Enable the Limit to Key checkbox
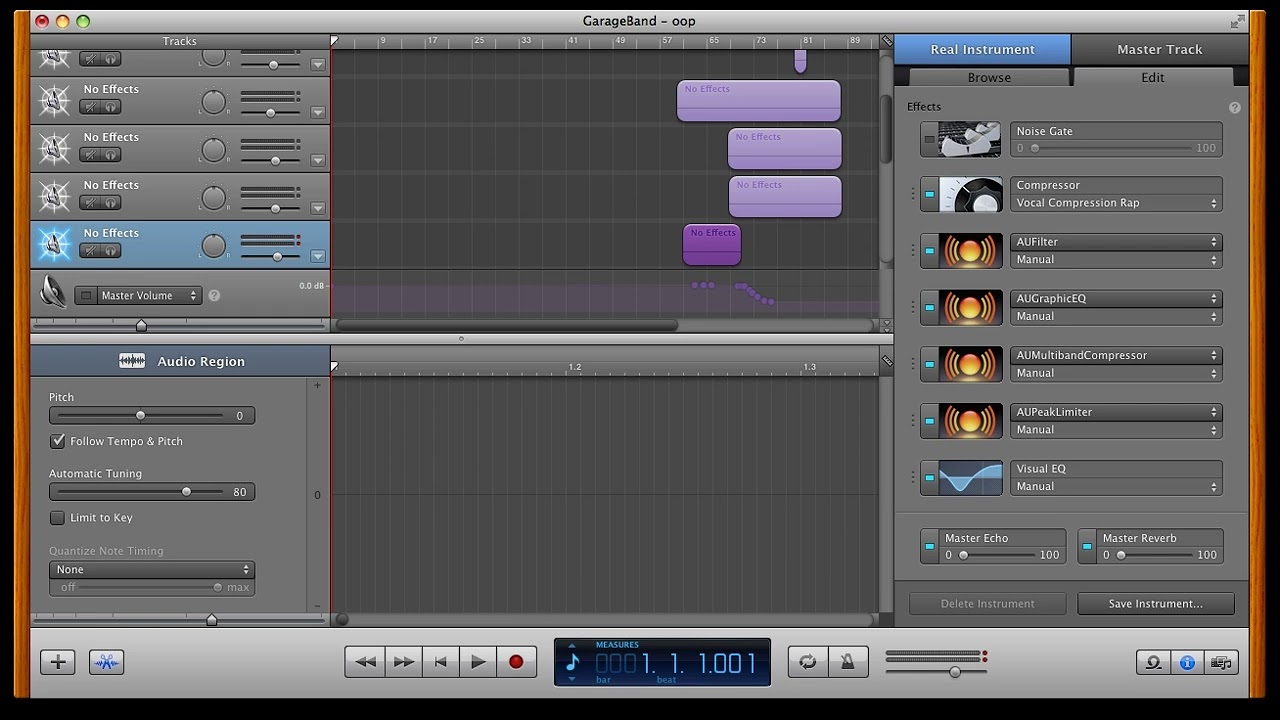Viewport: 1280px width, 720px height. [58, 518]
